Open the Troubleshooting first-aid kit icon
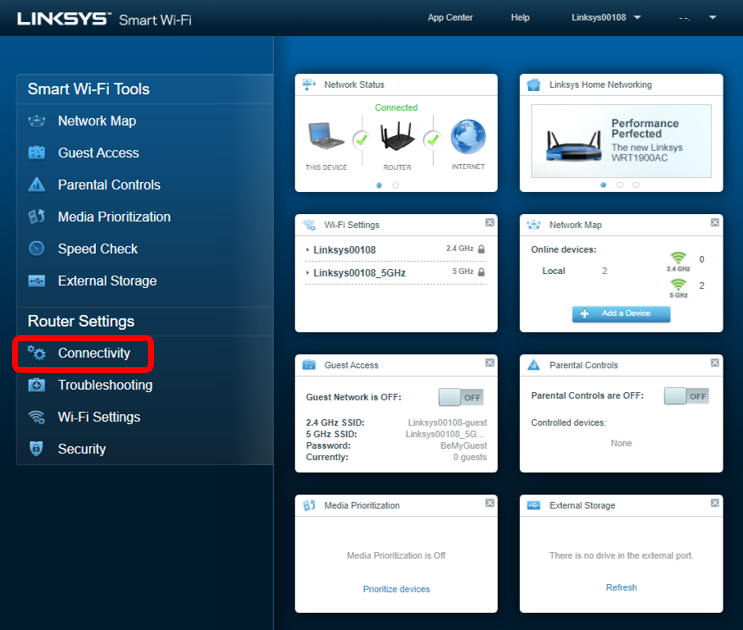The width and height of the screenshot is (743, 630). [x=36, y=385]
